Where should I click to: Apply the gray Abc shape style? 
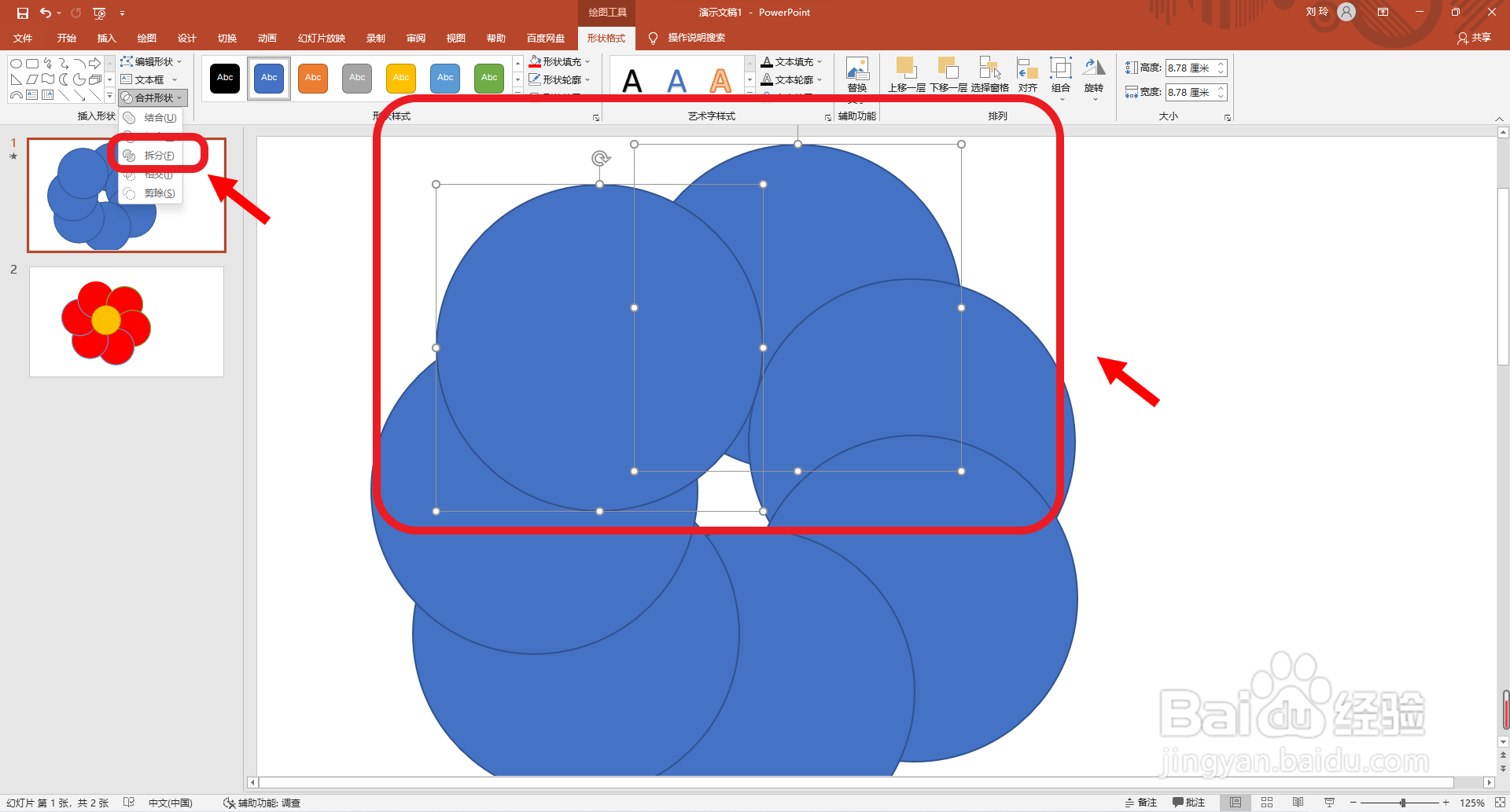357,78
